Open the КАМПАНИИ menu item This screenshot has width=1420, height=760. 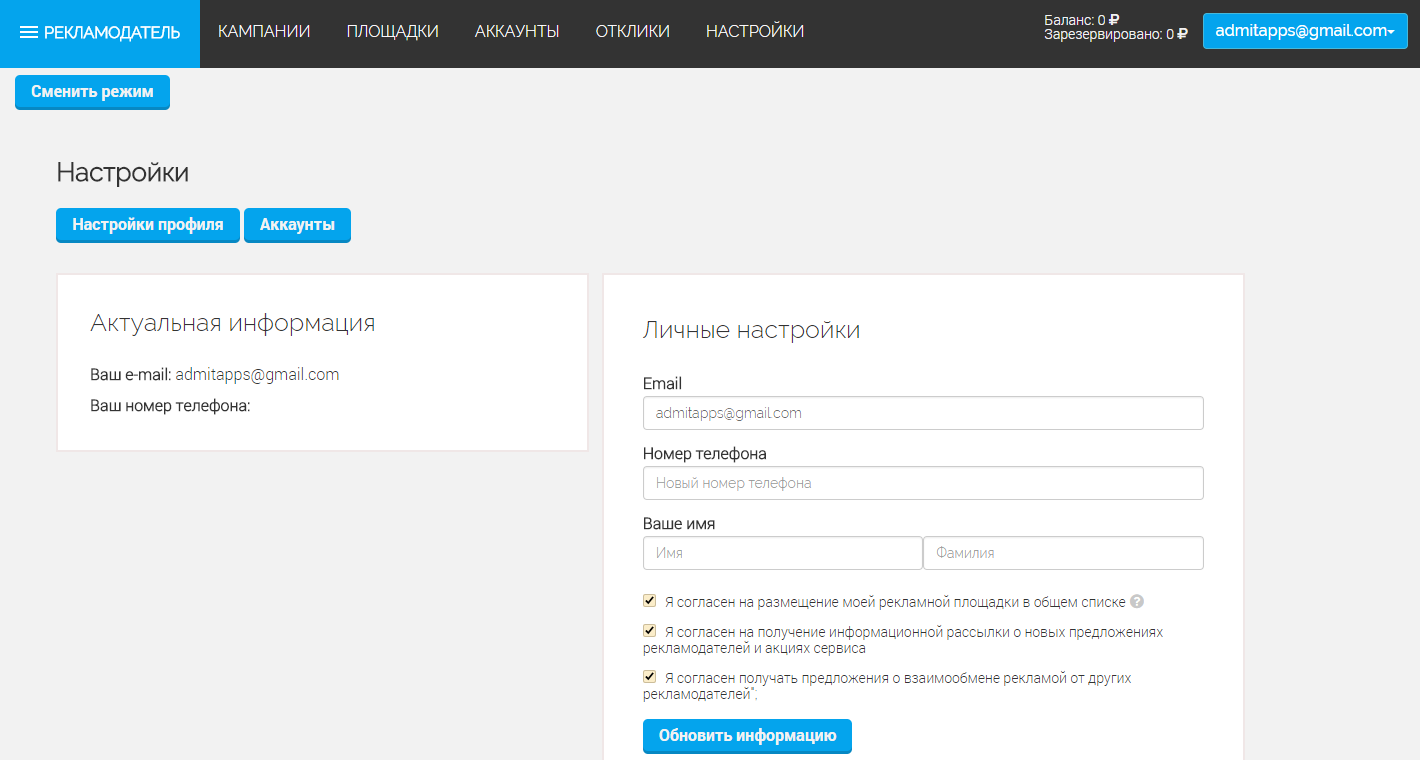tap(264, 32)
